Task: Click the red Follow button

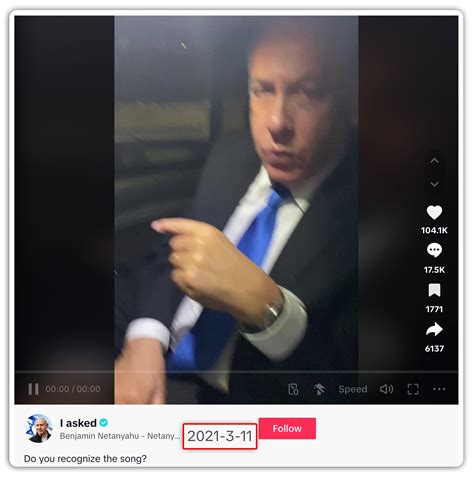Action: point(287,428)
